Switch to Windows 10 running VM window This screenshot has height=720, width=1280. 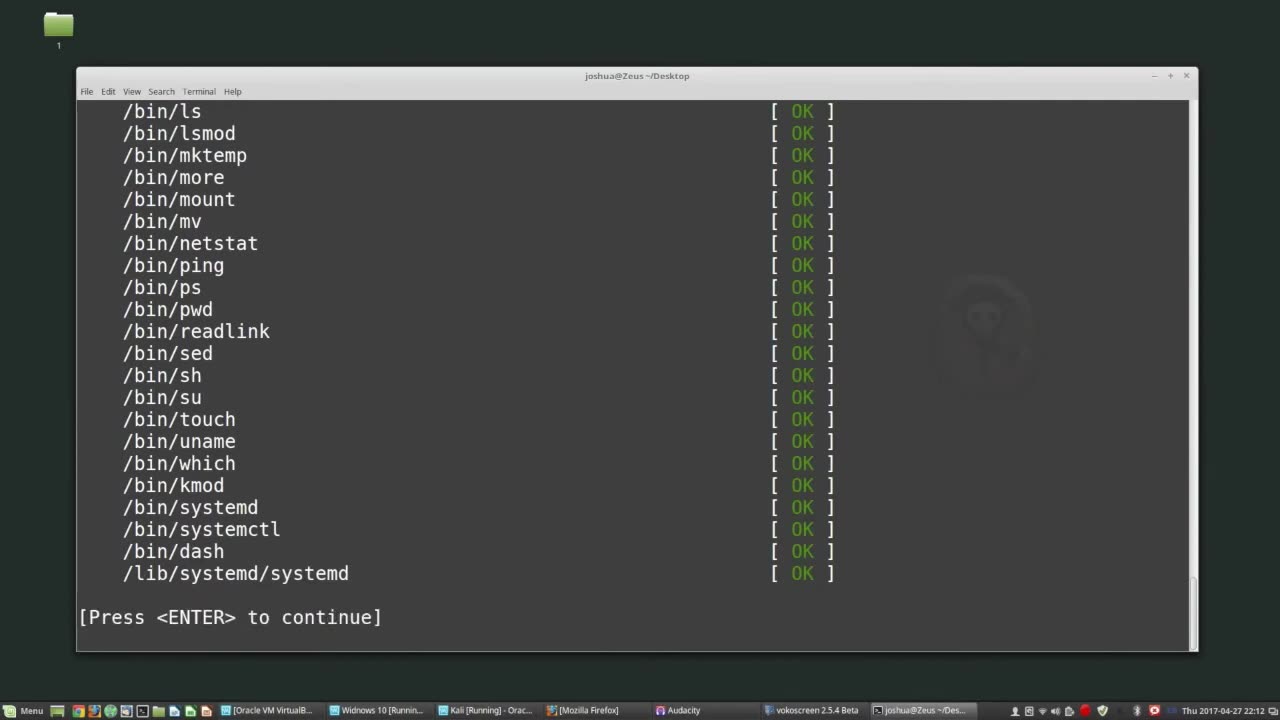click(x=378, y=710)
